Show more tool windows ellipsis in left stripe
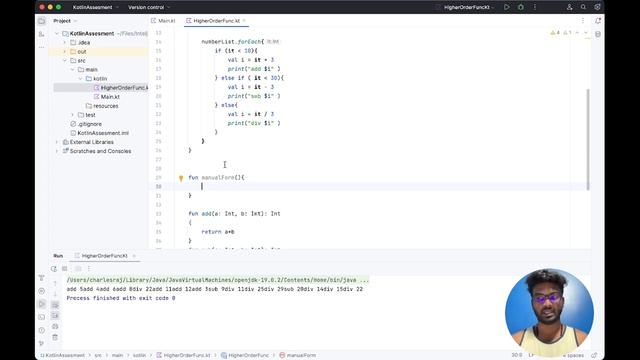Viewport: 640px width, 360px height. [42, 47]
